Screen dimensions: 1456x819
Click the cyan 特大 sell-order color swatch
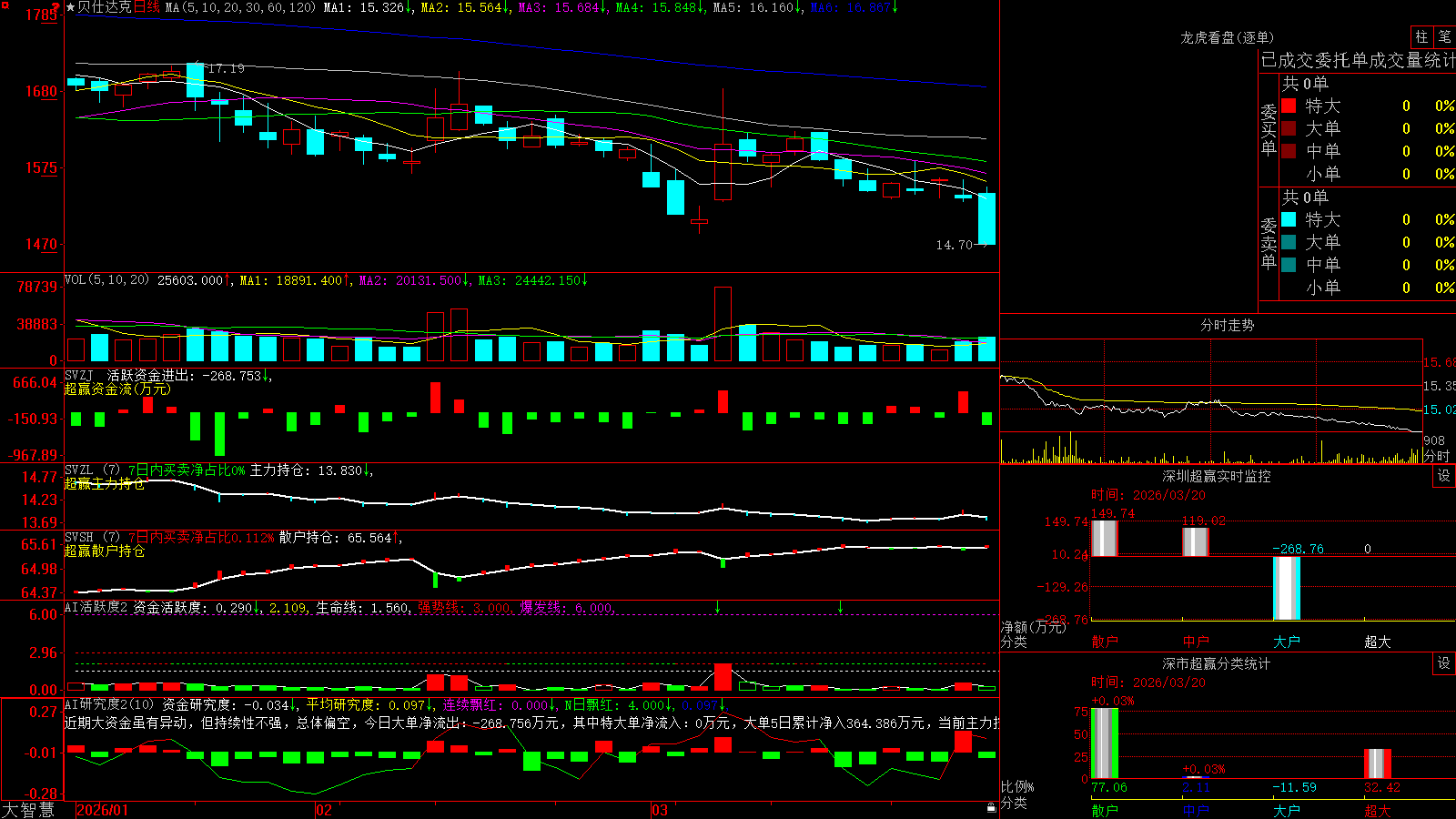[1289, 219]
